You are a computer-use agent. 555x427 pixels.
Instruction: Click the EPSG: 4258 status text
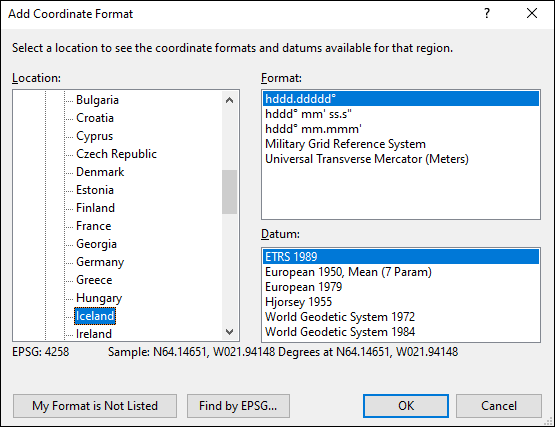pos(41,352)
